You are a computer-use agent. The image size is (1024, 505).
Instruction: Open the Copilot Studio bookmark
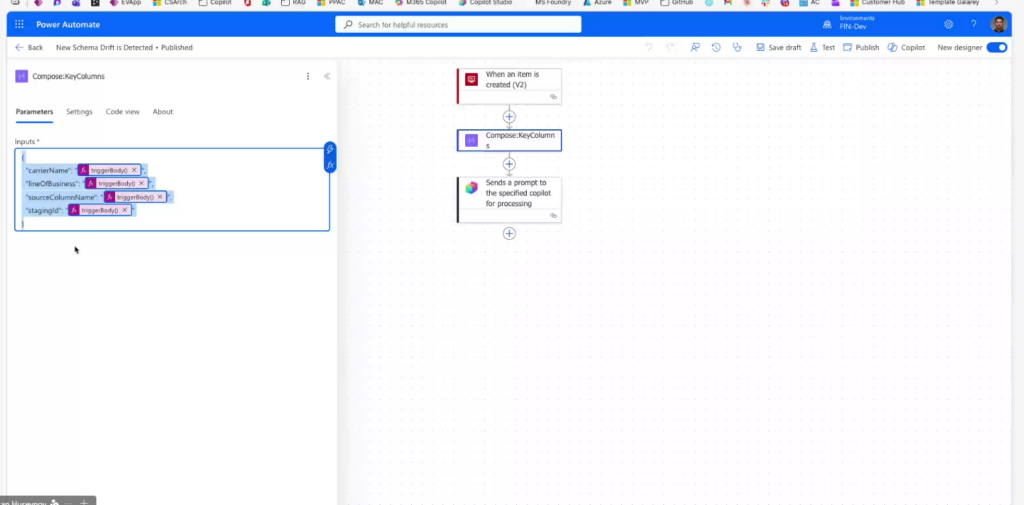coord(485,3)
